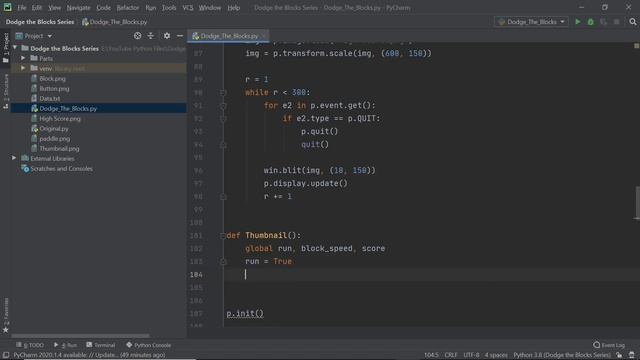The width and height of the screenshot is (640, 360).
Task: Close the Dodge_The_Blocks.py editor tab
Action: click(264, 36)
